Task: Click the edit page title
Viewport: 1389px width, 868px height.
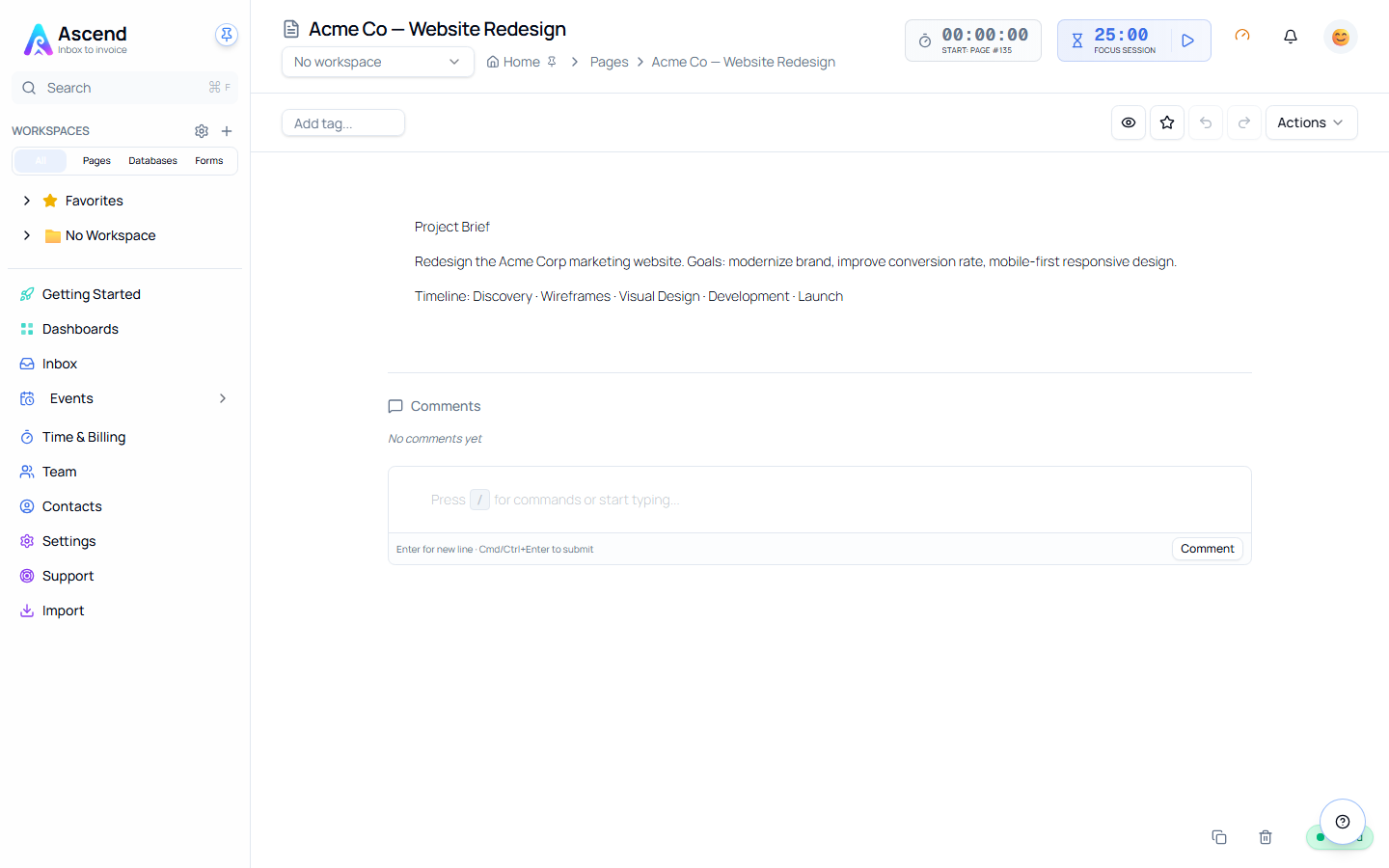Action: click(x=437, y=29)
